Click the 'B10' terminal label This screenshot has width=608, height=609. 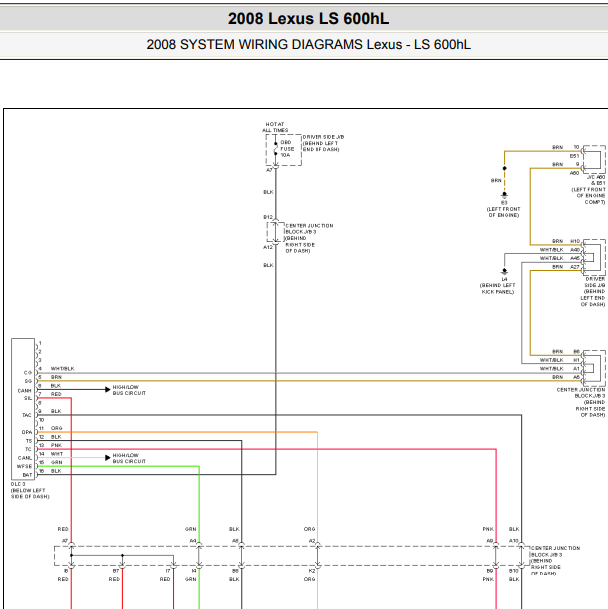[x=514, y=571]
